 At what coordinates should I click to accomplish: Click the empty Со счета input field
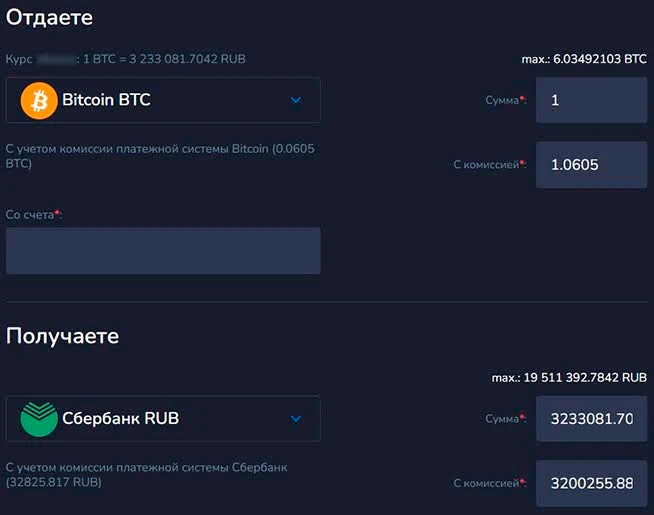pyautogui.click(x=163, y=250)
